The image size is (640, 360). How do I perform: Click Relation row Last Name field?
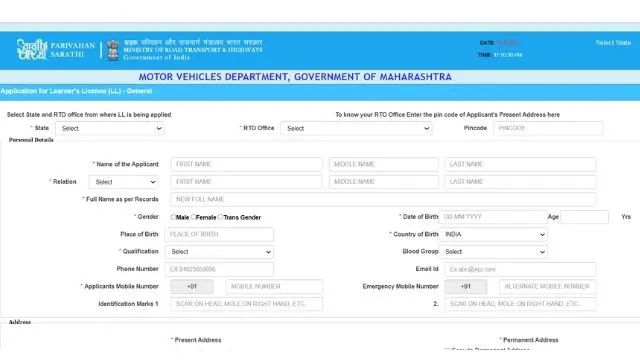pyautogui.click(x=520, y=182)
